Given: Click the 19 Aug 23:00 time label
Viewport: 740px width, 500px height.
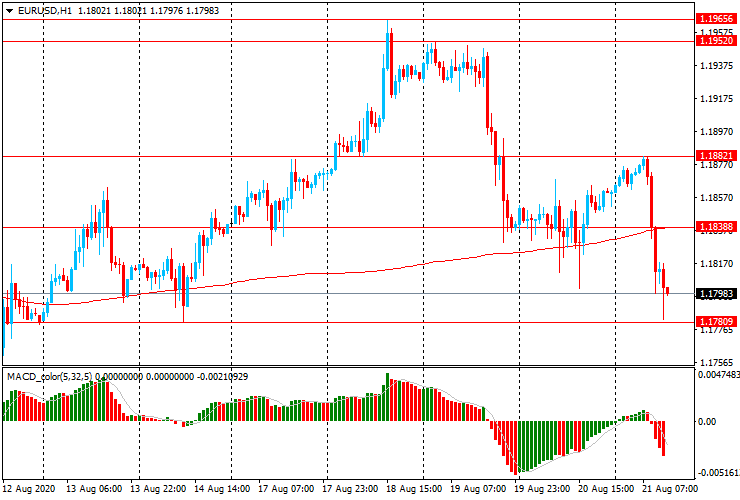Looking at the screenshot, I should pyautogui.click(x=542, y=489).
